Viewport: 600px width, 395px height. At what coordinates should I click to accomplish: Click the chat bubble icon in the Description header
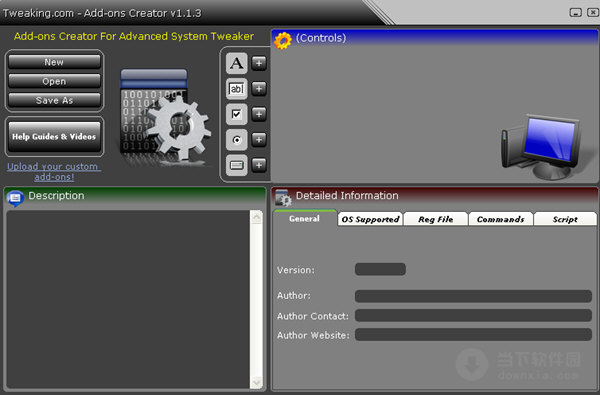pyautogui.click(x=15, y=198)
